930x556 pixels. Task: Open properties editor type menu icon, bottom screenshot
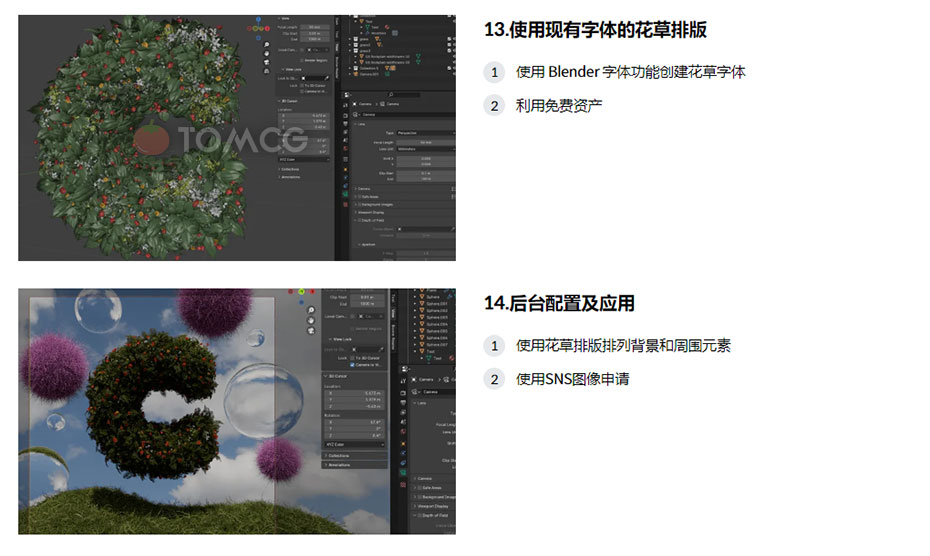point(405,369)
